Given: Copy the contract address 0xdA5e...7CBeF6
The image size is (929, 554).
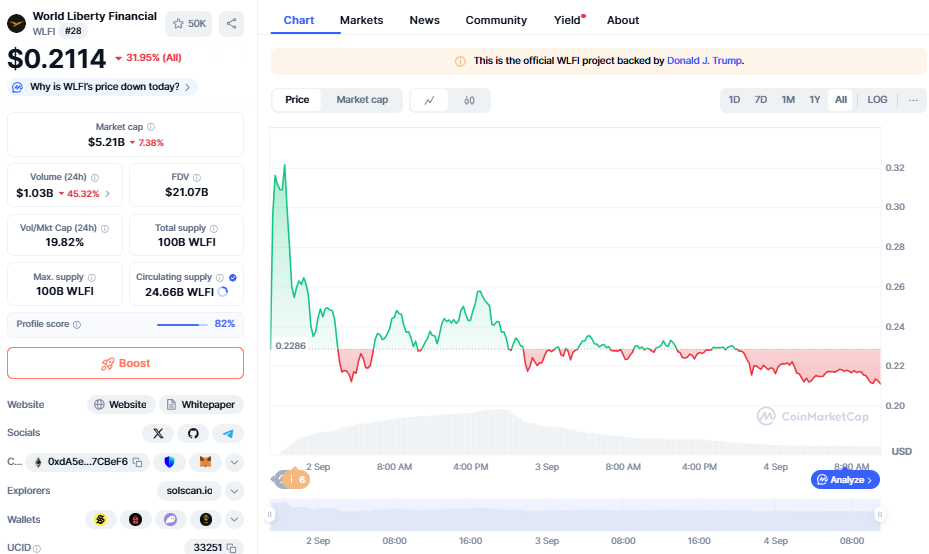Looking at the screenshot, I should click(x=137, y=462).
